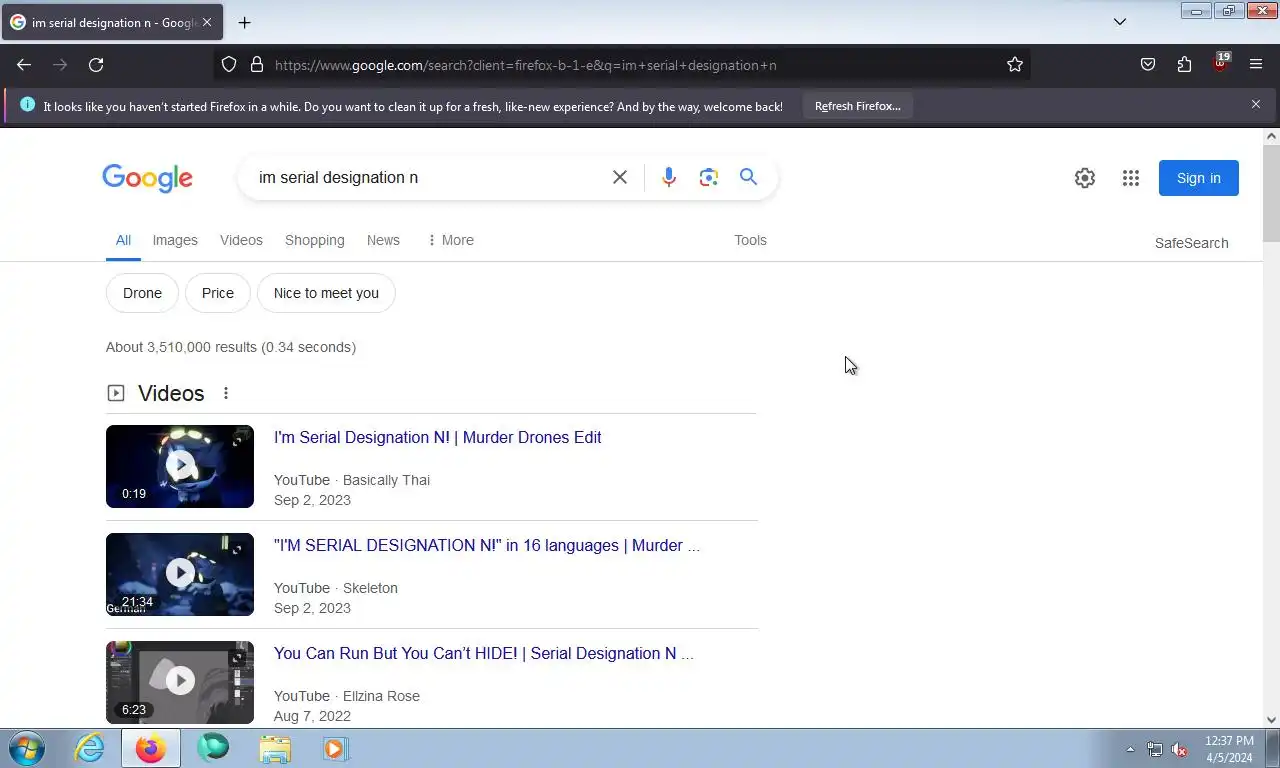Open the media player taskbar icon
This screenshot has width=1280, height=768.
(x=336, y=748)
